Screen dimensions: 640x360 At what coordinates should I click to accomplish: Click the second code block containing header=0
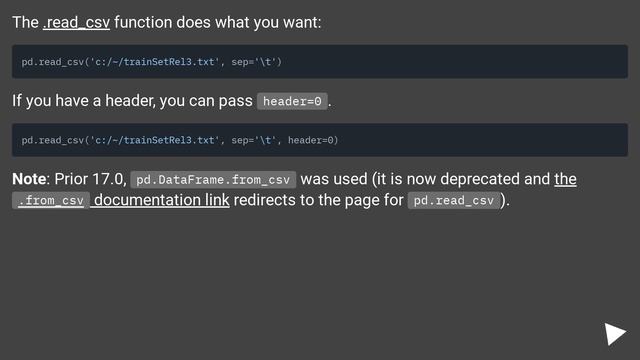tap(320, 140)
